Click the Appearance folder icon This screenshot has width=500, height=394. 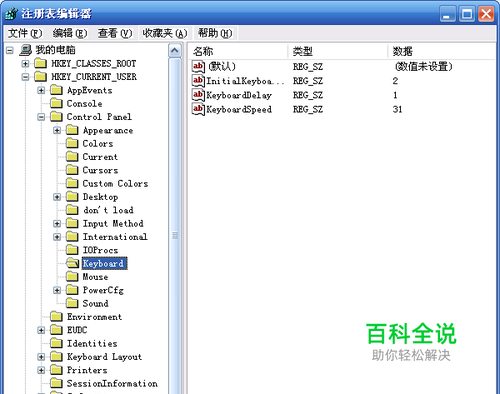click(x=72, y=130)
